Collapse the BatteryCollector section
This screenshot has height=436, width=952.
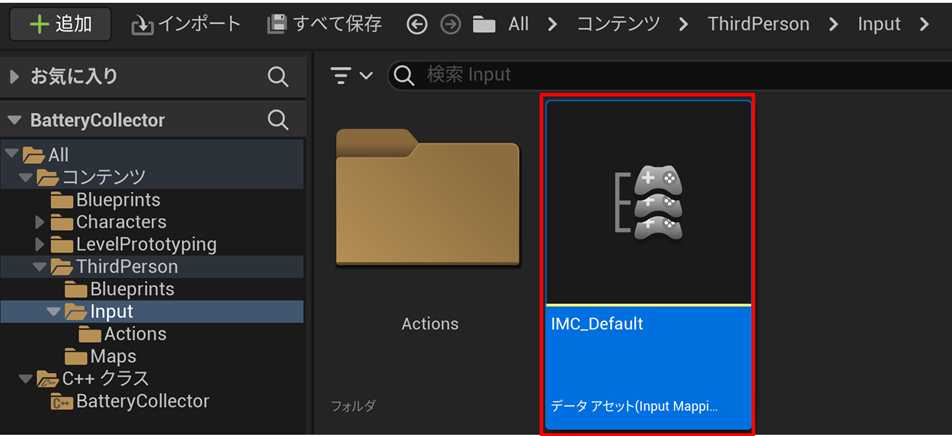click(x=14, y=120)
